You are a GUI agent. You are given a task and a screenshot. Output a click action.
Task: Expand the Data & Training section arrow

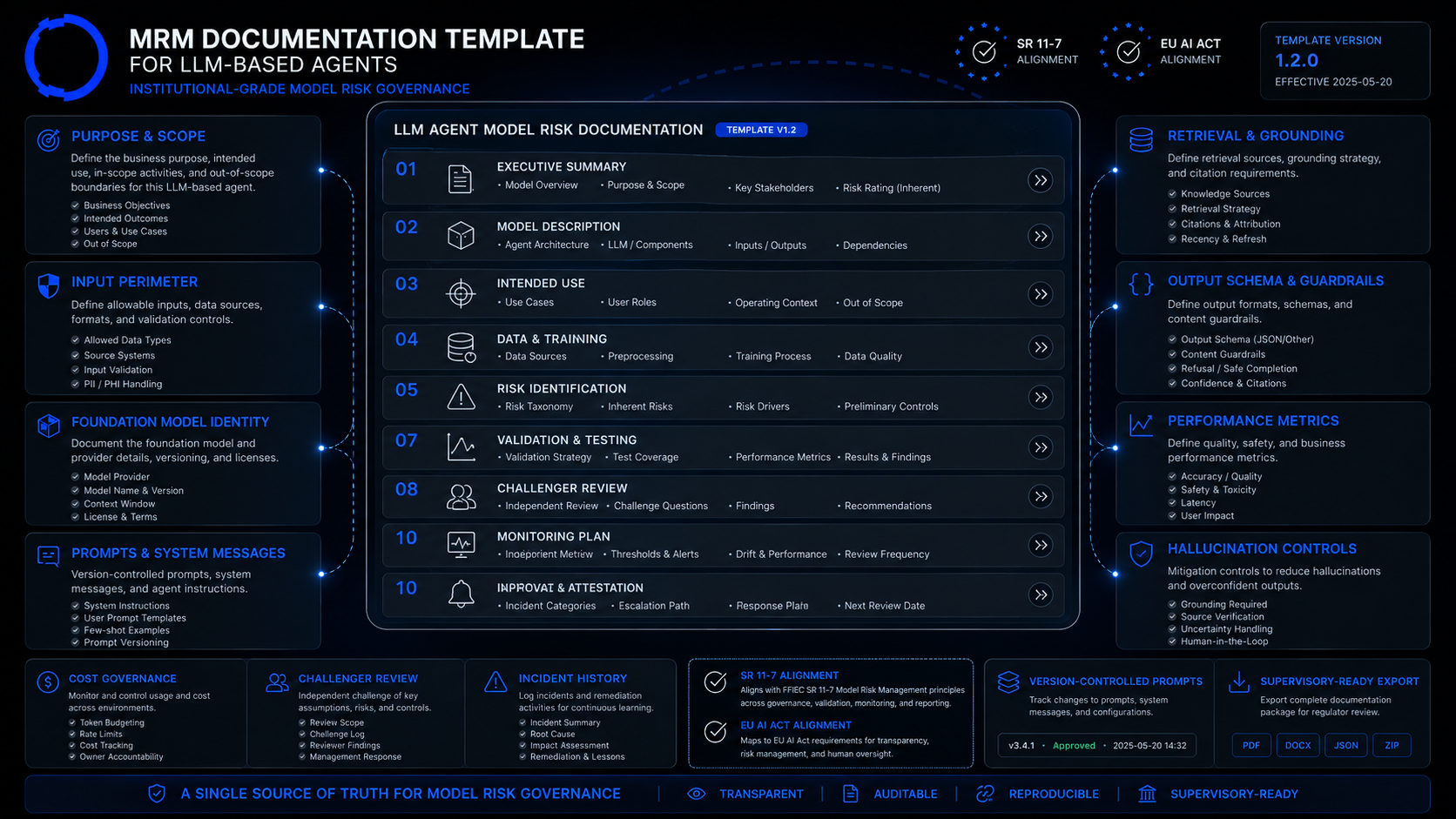coord(1041,347)
